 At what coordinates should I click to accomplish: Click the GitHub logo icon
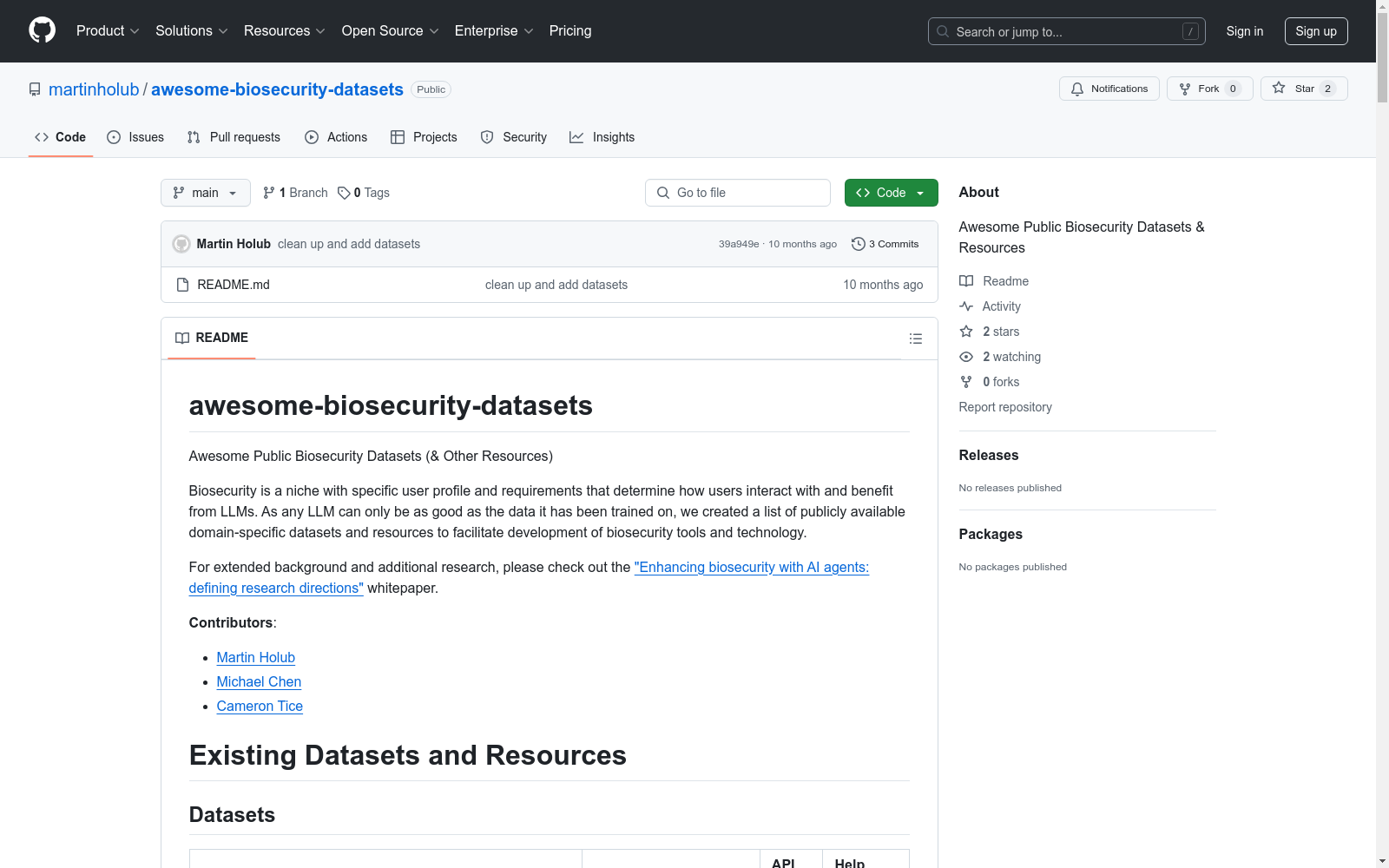pos(42,30)
